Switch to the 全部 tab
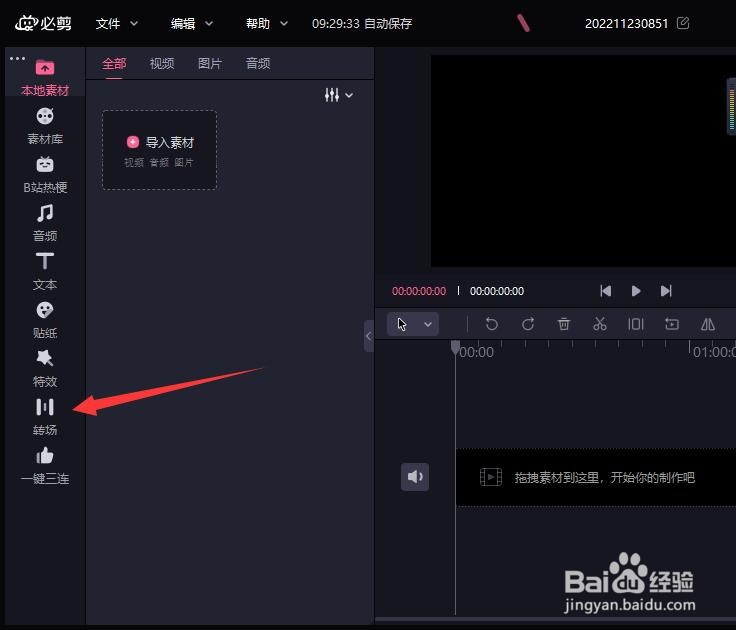The height and width of the screenshot is (630, 736). click(114, 63)
